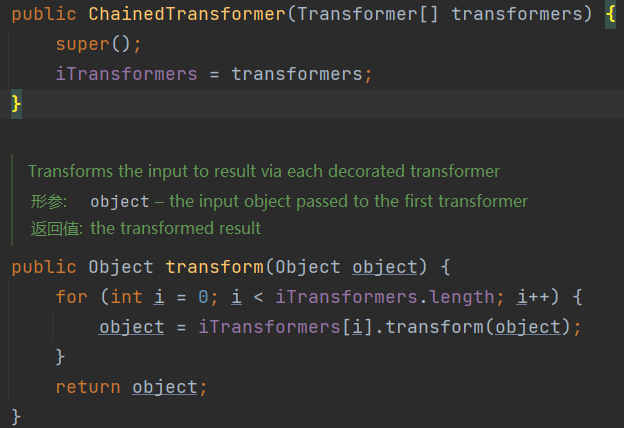Click the highlighted opening brace of the constructor
Image resolution: width=624 pixels, height=428 pixels.
[610, 16]
